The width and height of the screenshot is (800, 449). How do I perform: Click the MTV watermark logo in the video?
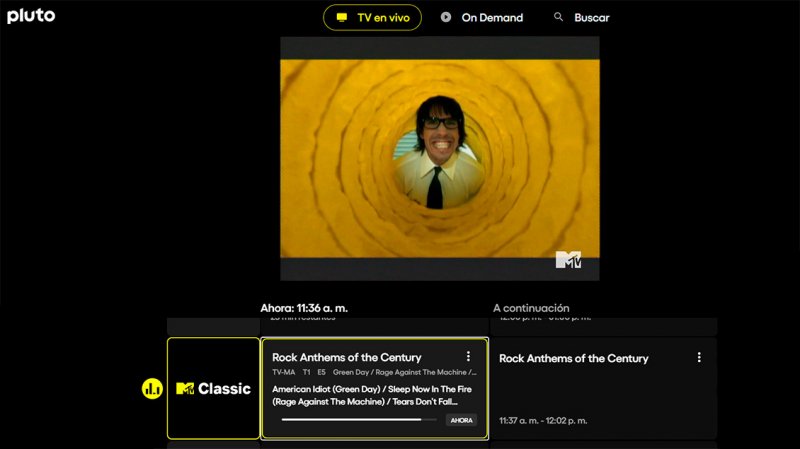[568, 260]
